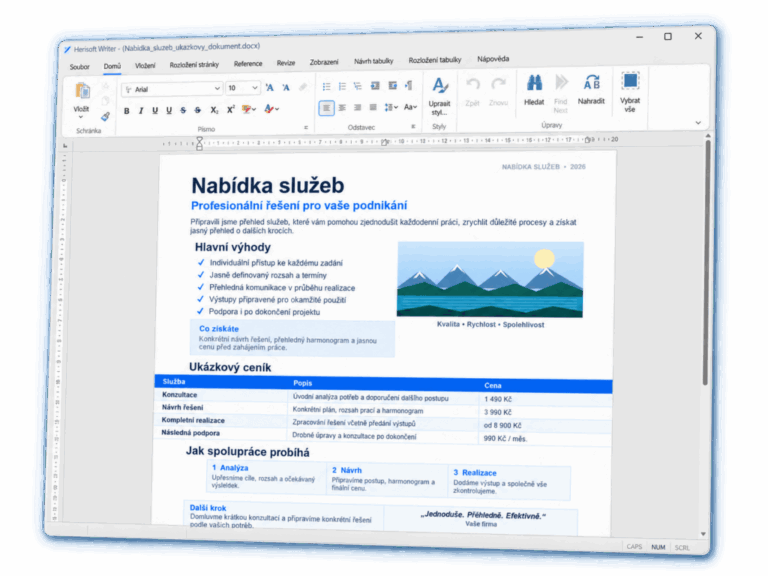This screenshot has width=768, height=576.
Task: Toggle paragraph marks pilcrow icon
Action: click(408, 85)
